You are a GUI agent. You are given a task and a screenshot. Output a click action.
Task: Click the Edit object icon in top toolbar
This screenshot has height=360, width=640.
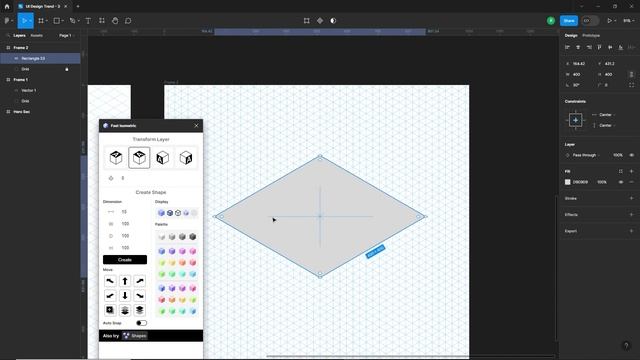click(307, 21)
